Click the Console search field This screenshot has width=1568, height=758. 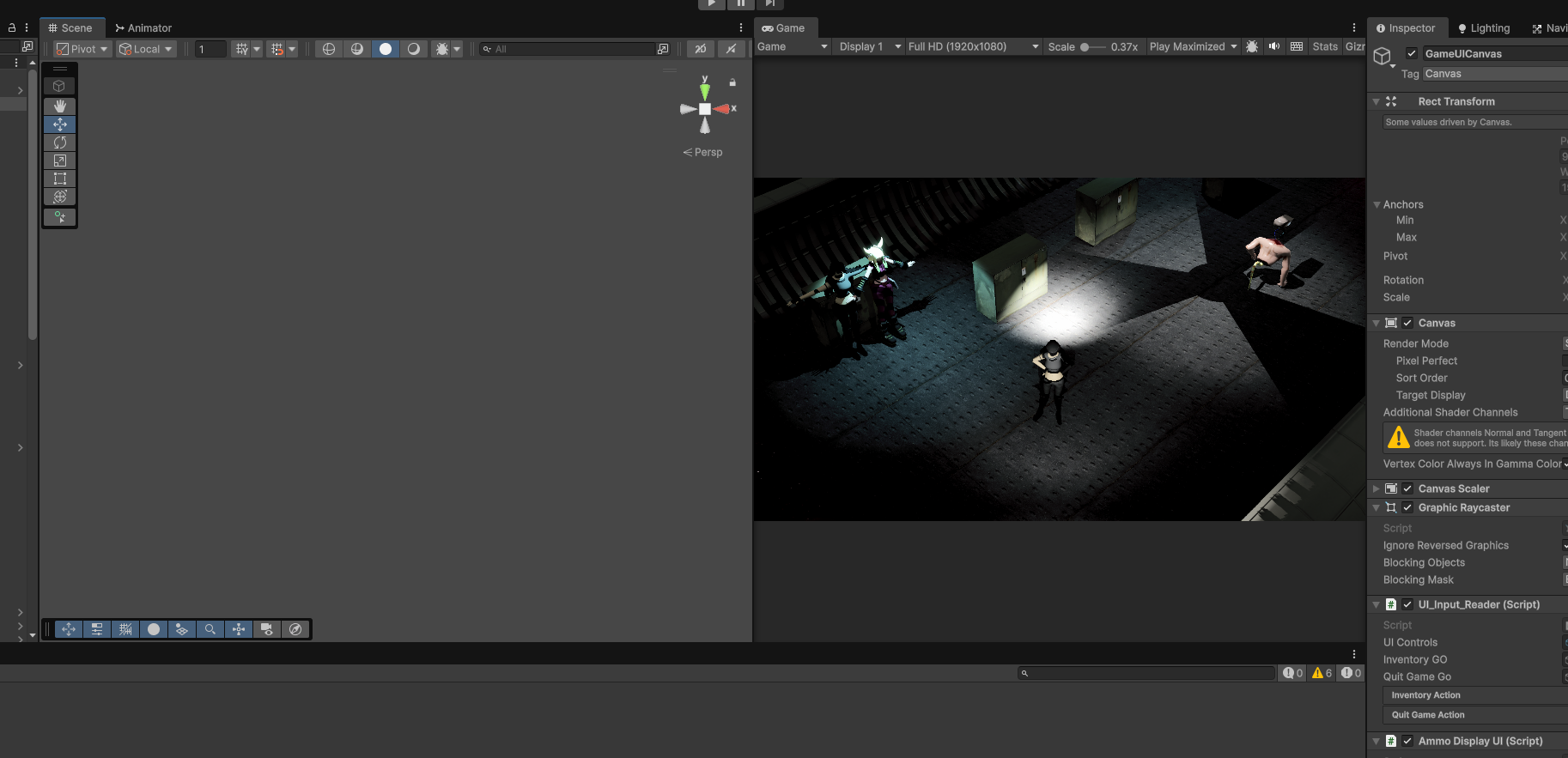[x=1146, y=673]
